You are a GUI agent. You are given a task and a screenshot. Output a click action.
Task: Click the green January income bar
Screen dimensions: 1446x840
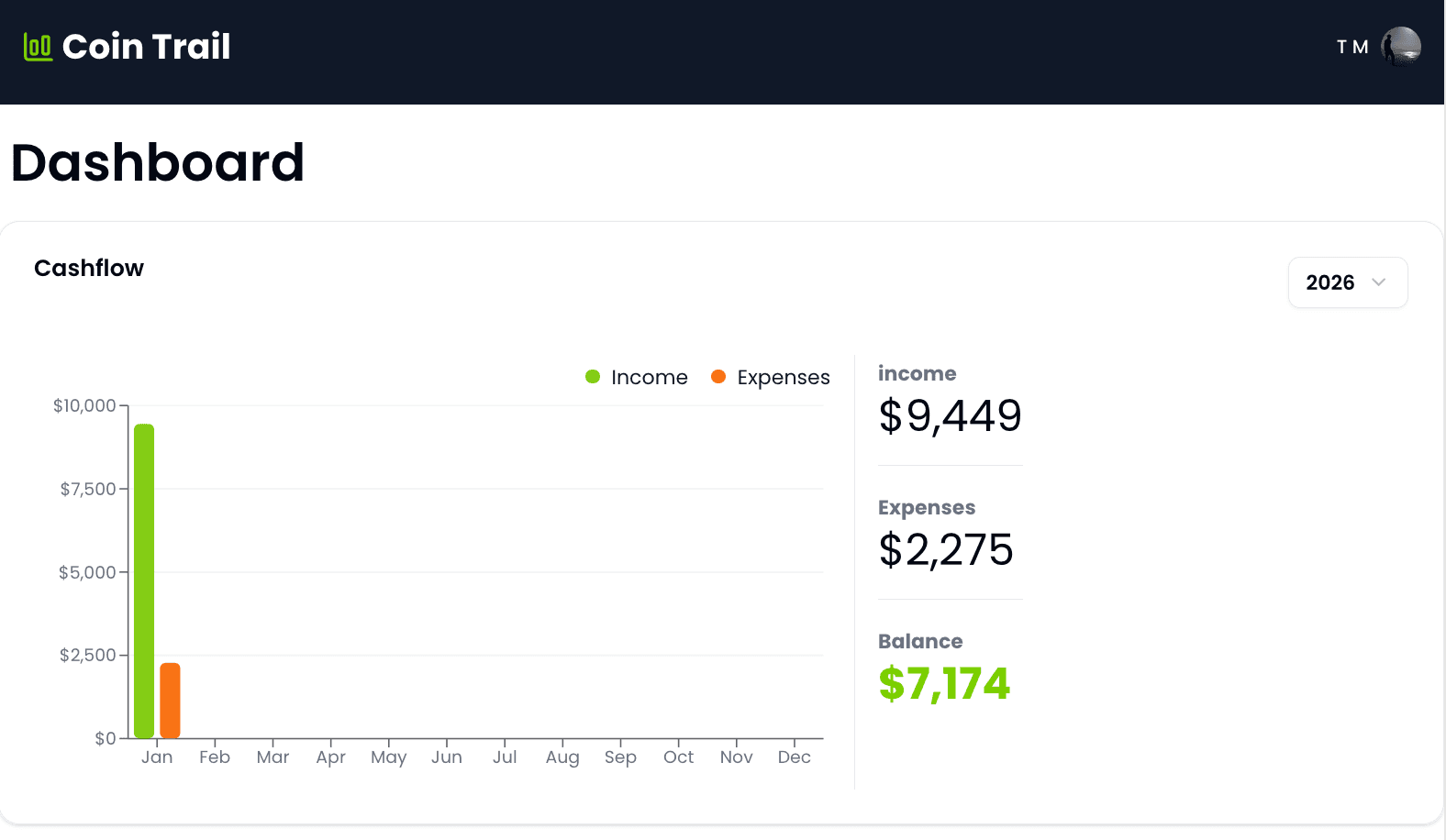pyautogui.click(x=144, y=580)
